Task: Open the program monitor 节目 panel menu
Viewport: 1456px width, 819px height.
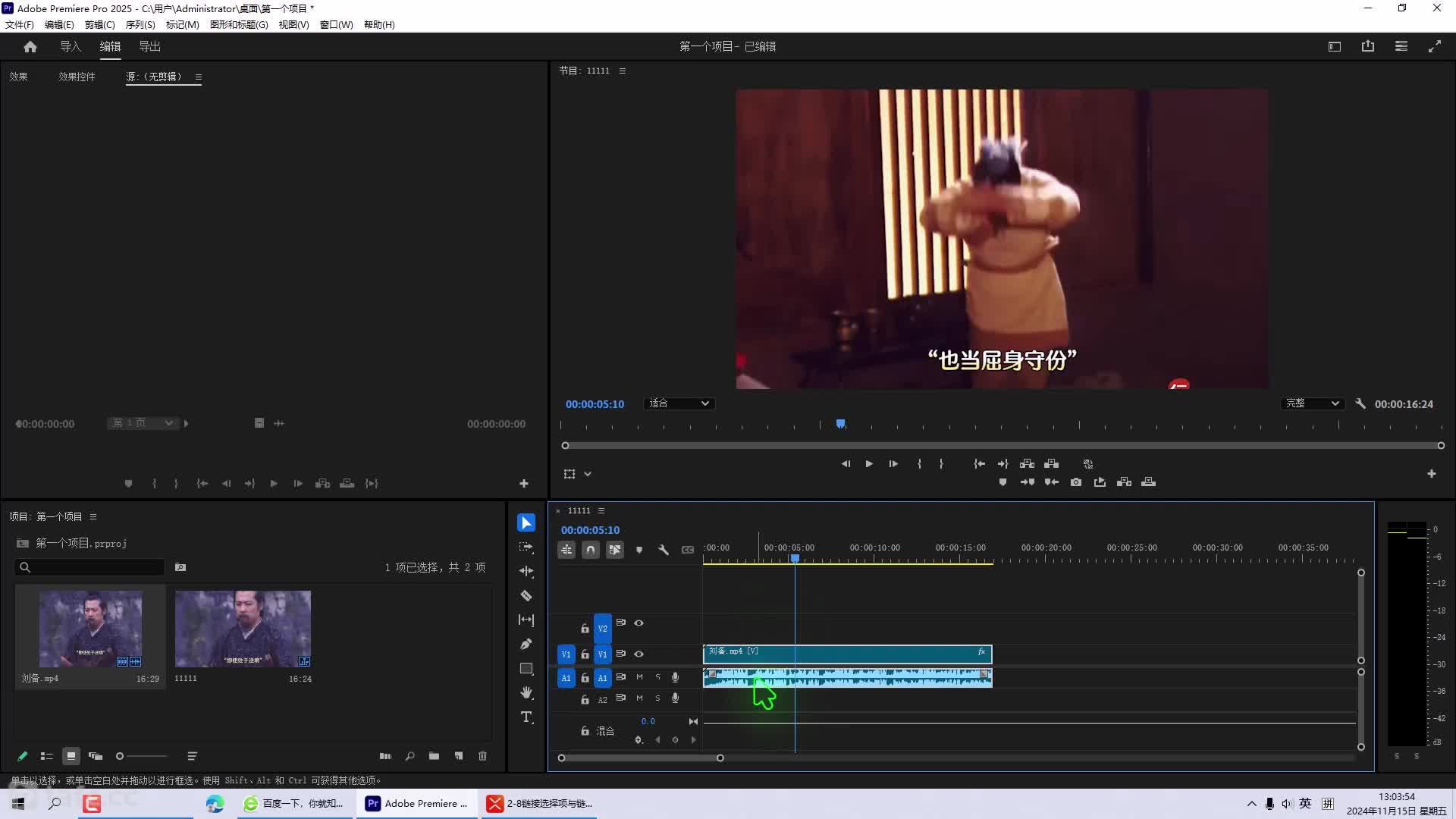Action: click(623, 71)
